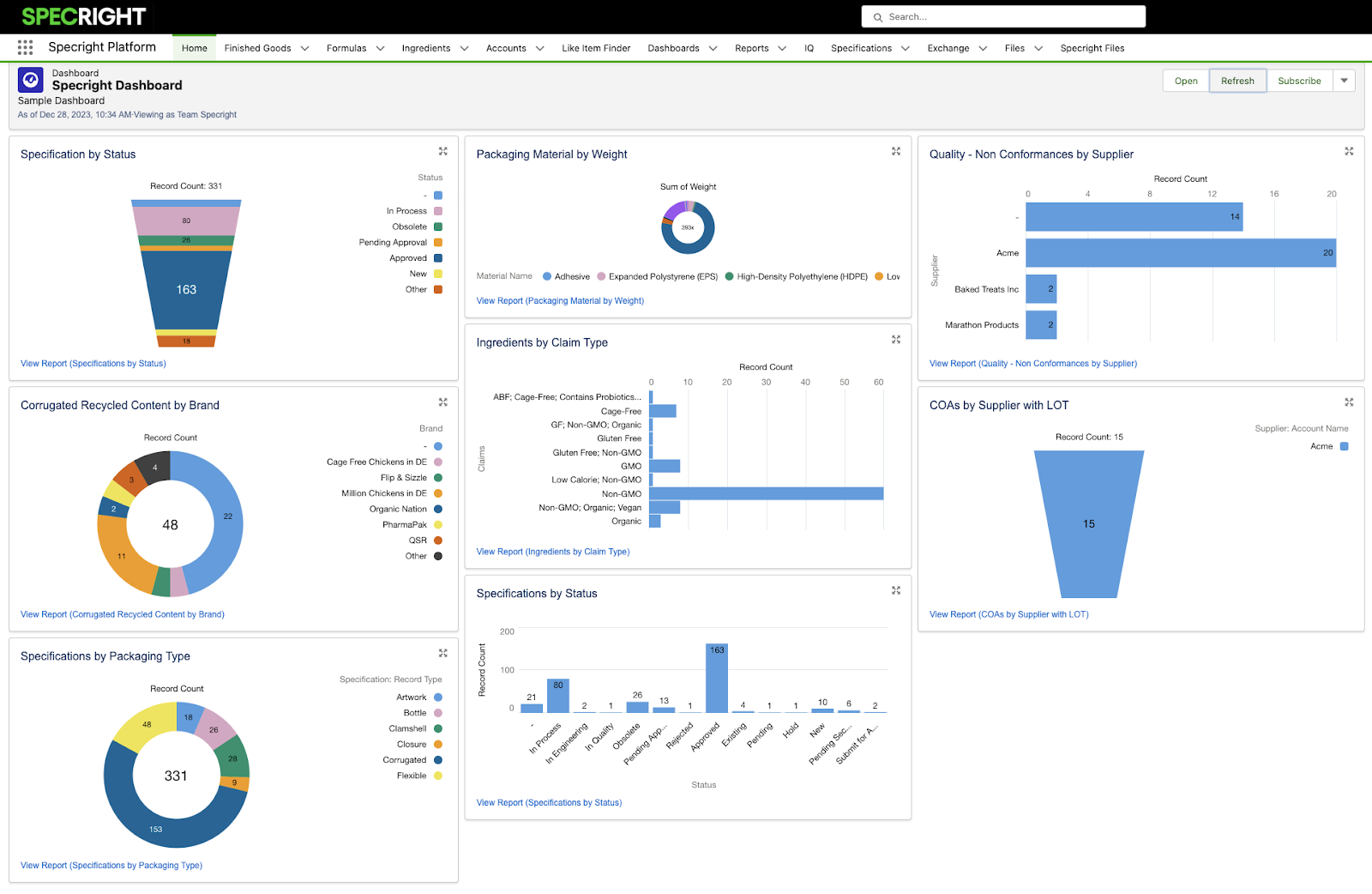The image size is (1372, 894).
Task: Open View Report (Packaging Material by Weight)
Action: pos(560,301)
